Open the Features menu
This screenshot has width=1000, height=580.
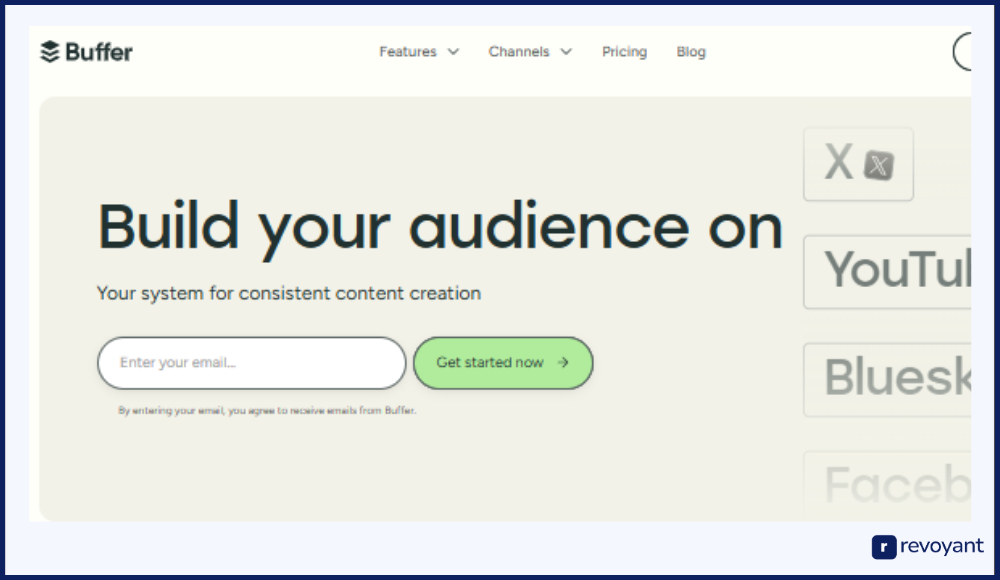click(408, 52)
